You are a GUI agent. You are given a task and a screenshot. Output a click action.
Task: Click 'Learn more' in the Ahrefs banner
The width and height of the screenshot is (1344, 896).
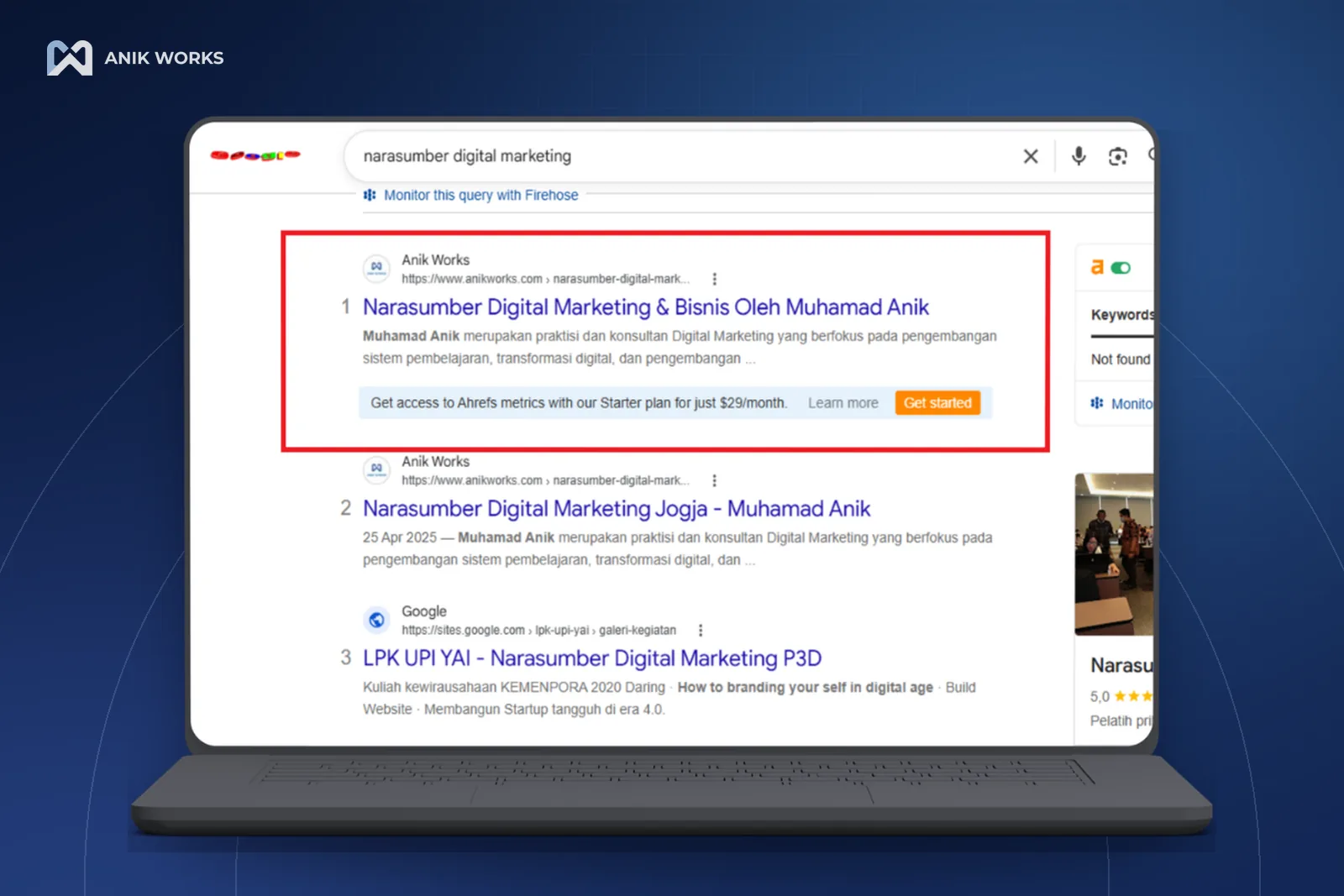pos(843,403)
